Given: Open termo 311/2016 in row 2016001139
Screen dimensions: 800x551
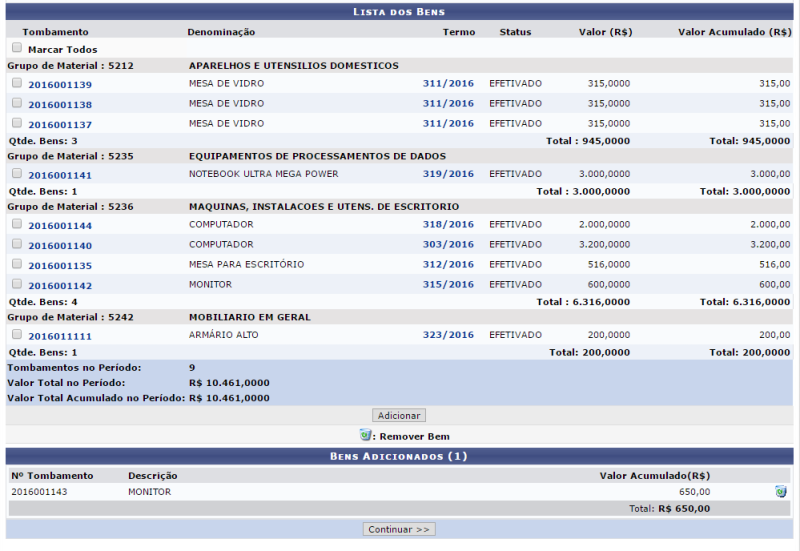Looking at the screenshot, I should pos(448,83).
